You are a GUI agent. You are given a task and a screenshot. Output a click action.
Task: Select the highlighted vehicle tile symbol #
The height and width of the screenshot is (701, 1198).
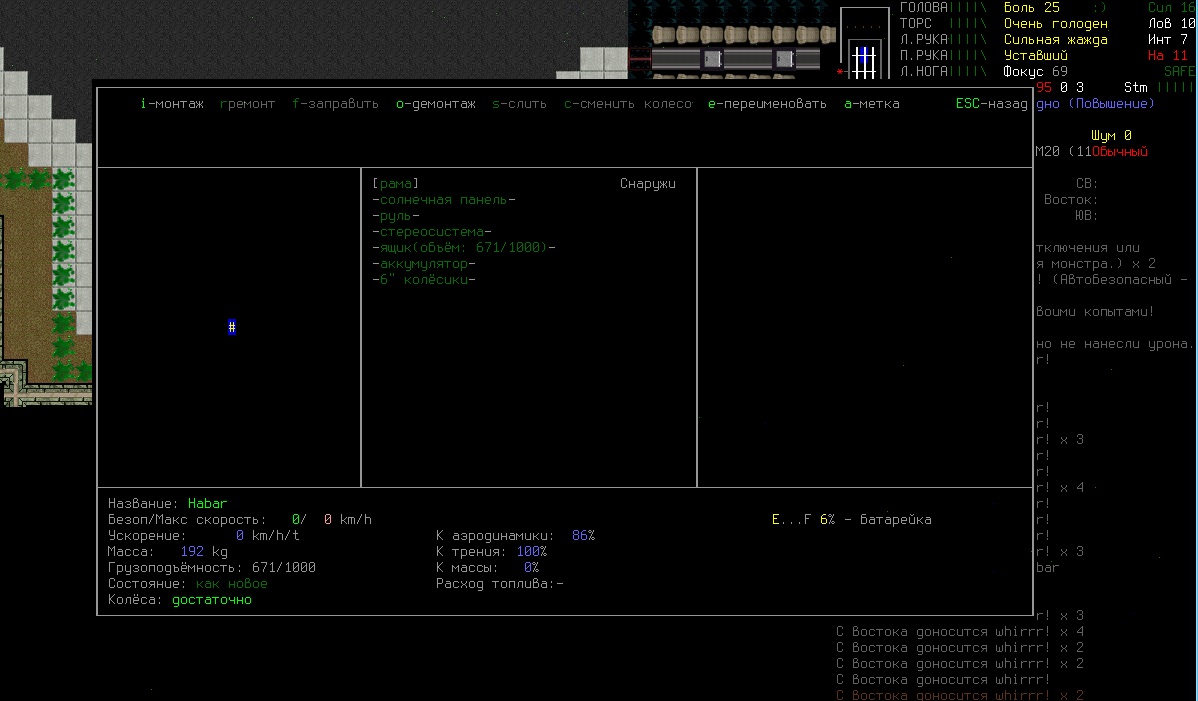(232, 328)
